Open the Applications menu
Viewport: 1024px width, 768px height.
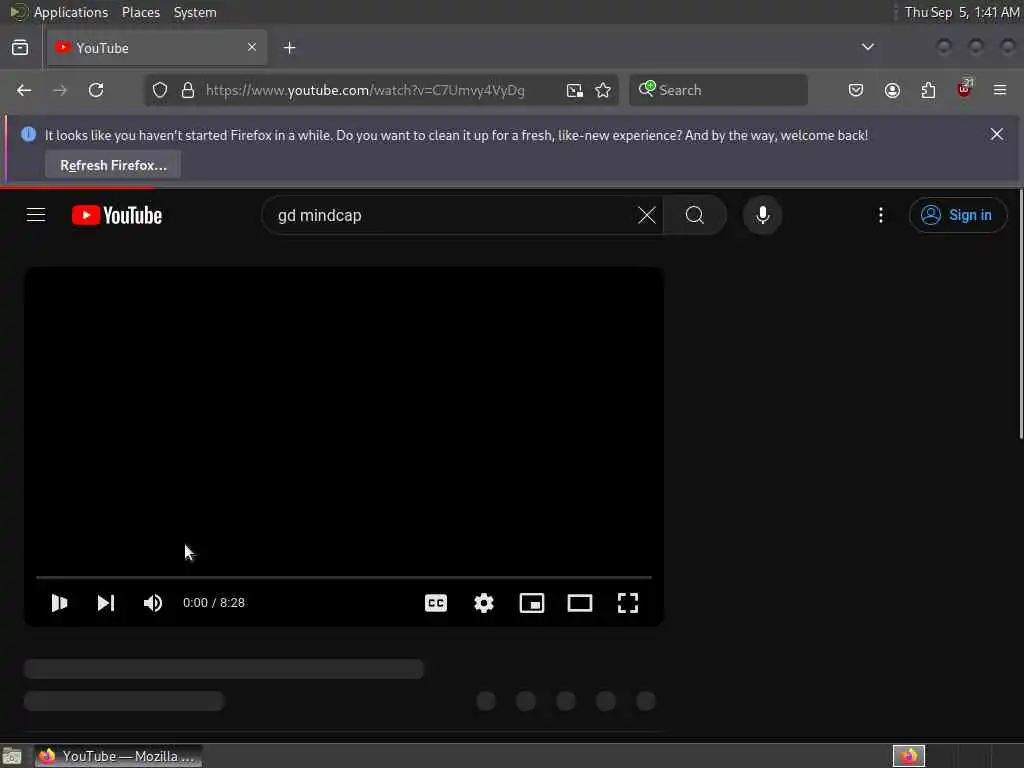coord(71,12)
